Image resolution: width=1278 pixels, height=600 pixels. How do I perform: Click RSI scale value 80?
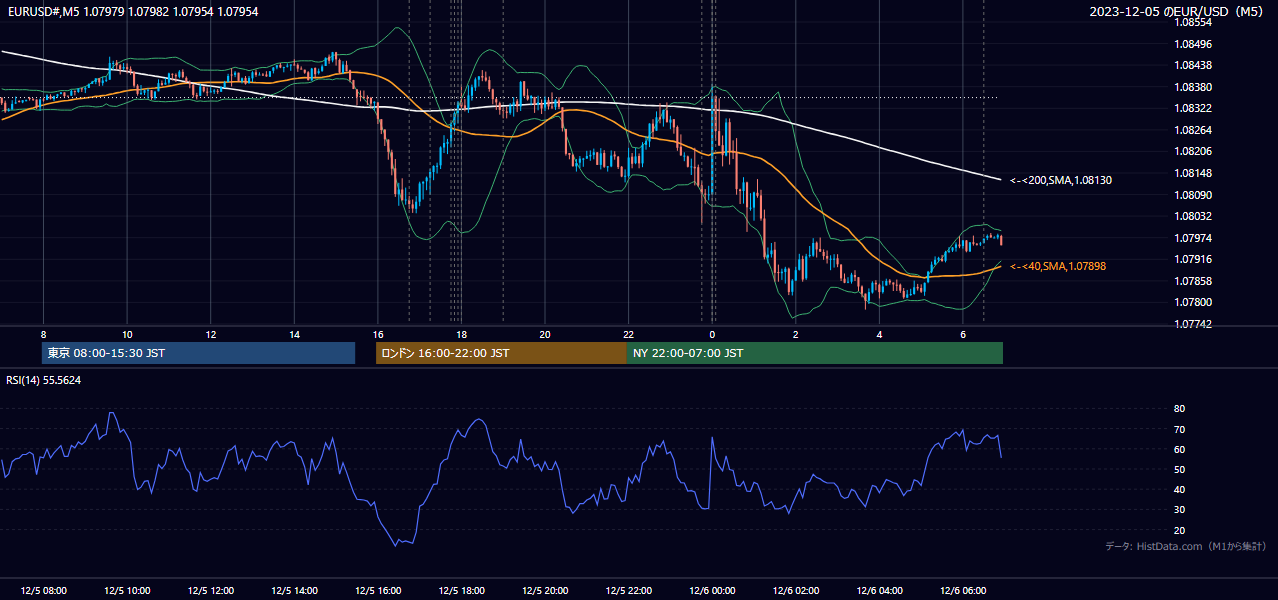click(x=1179, y=409)
